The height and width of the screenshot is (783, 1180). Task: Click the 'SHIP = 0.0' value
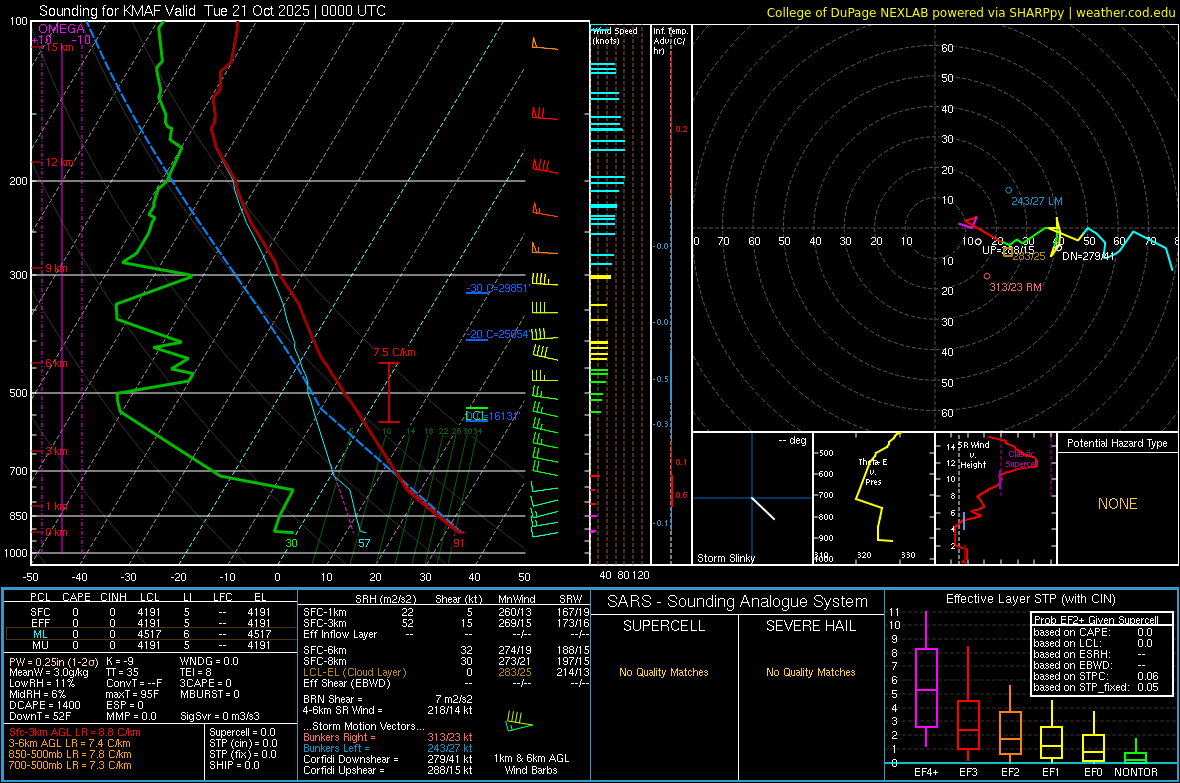[234, 765]
